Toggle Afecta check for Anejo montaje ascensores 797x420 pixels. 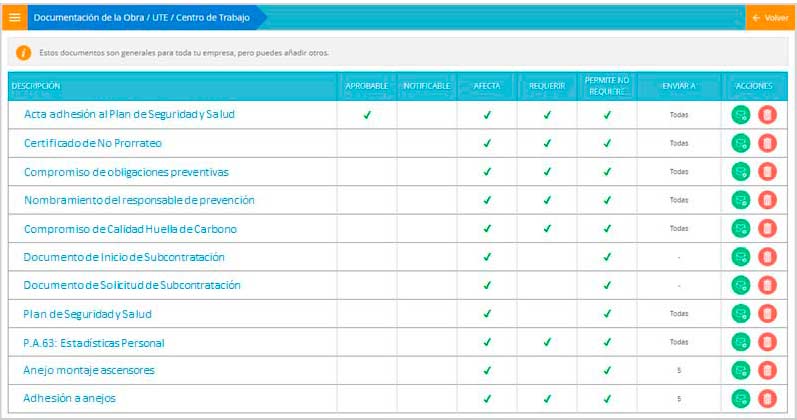[x=487, y=371]
